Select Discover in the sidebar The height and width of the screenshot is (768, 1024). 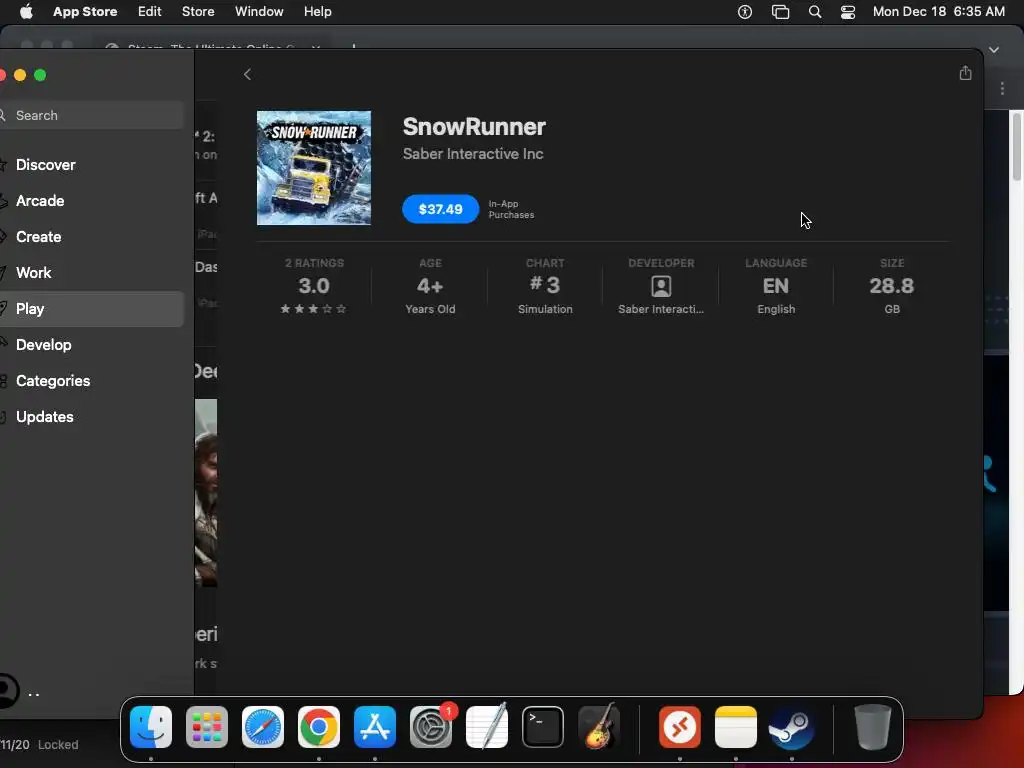coord(91,165)
